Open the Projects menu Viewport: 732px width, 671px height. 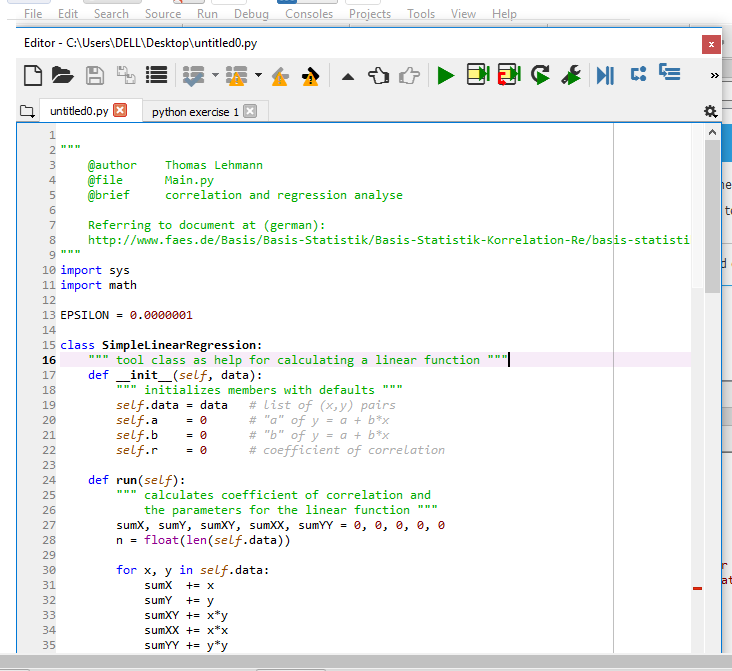coord(370,14)
